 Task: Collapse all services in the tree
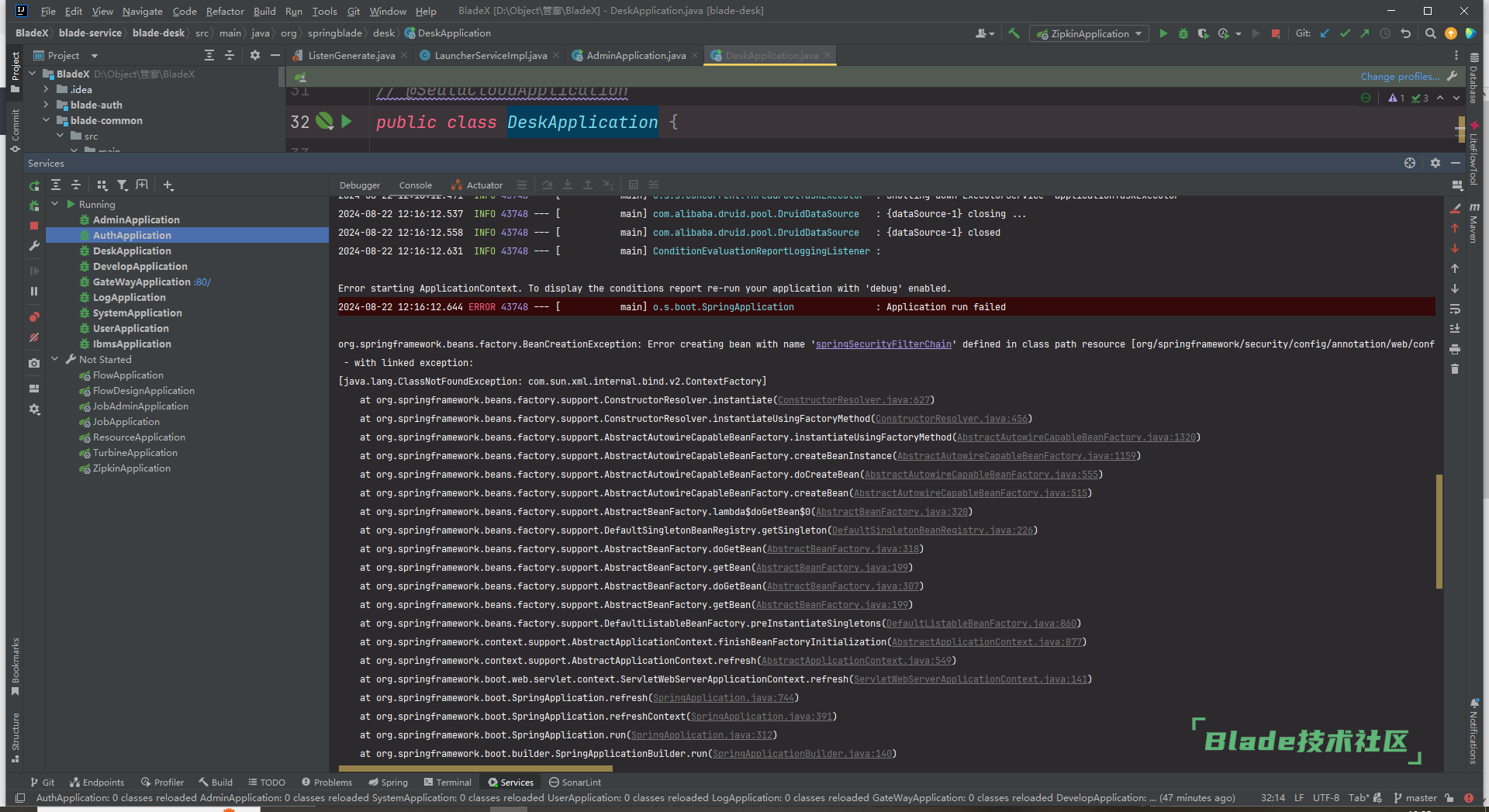pyautogui.click(x=76, y=185)
